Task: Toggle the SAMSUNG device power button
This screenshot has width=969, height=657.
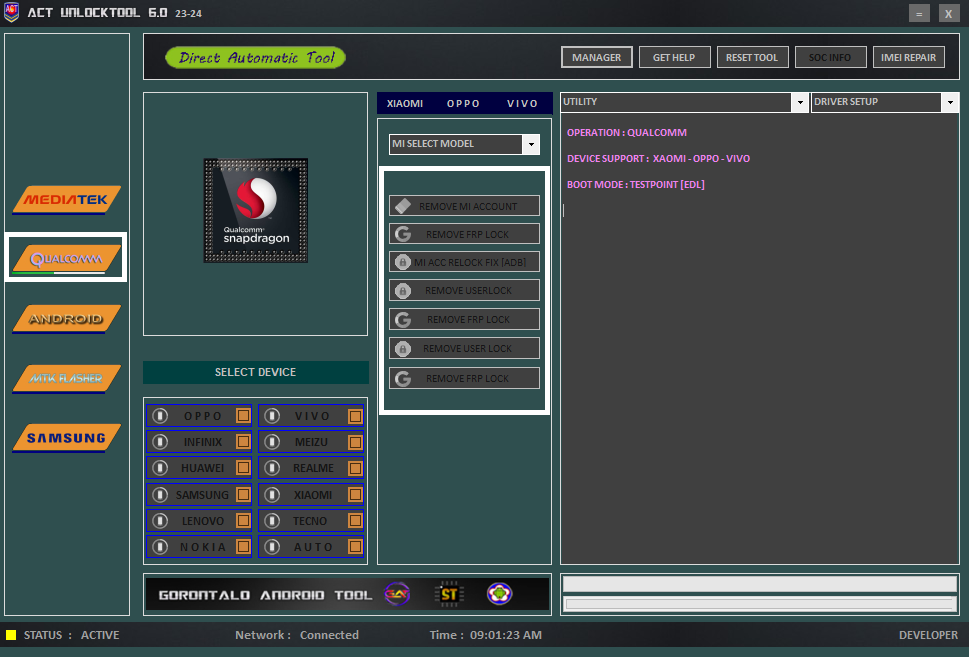Action: pyautogui.click(x=160, y=494)
